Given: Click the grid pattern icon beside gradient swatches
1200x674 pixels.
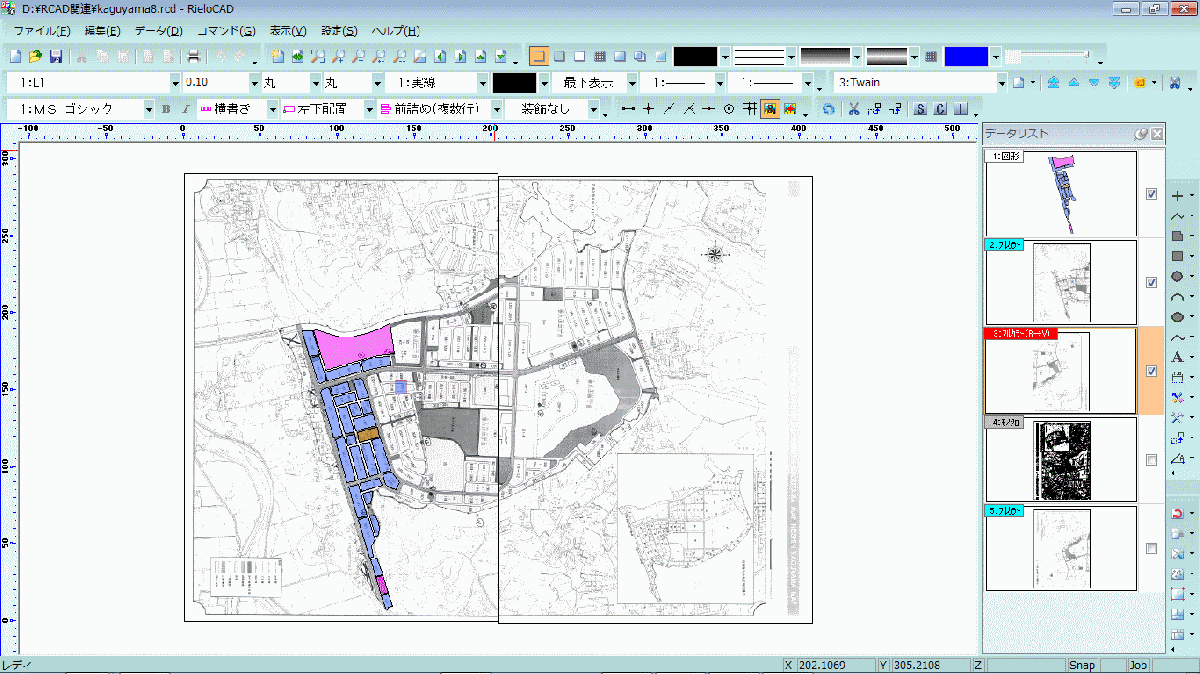Looking at the screenshot, I should pyautogui.click(x=931, y=56).
